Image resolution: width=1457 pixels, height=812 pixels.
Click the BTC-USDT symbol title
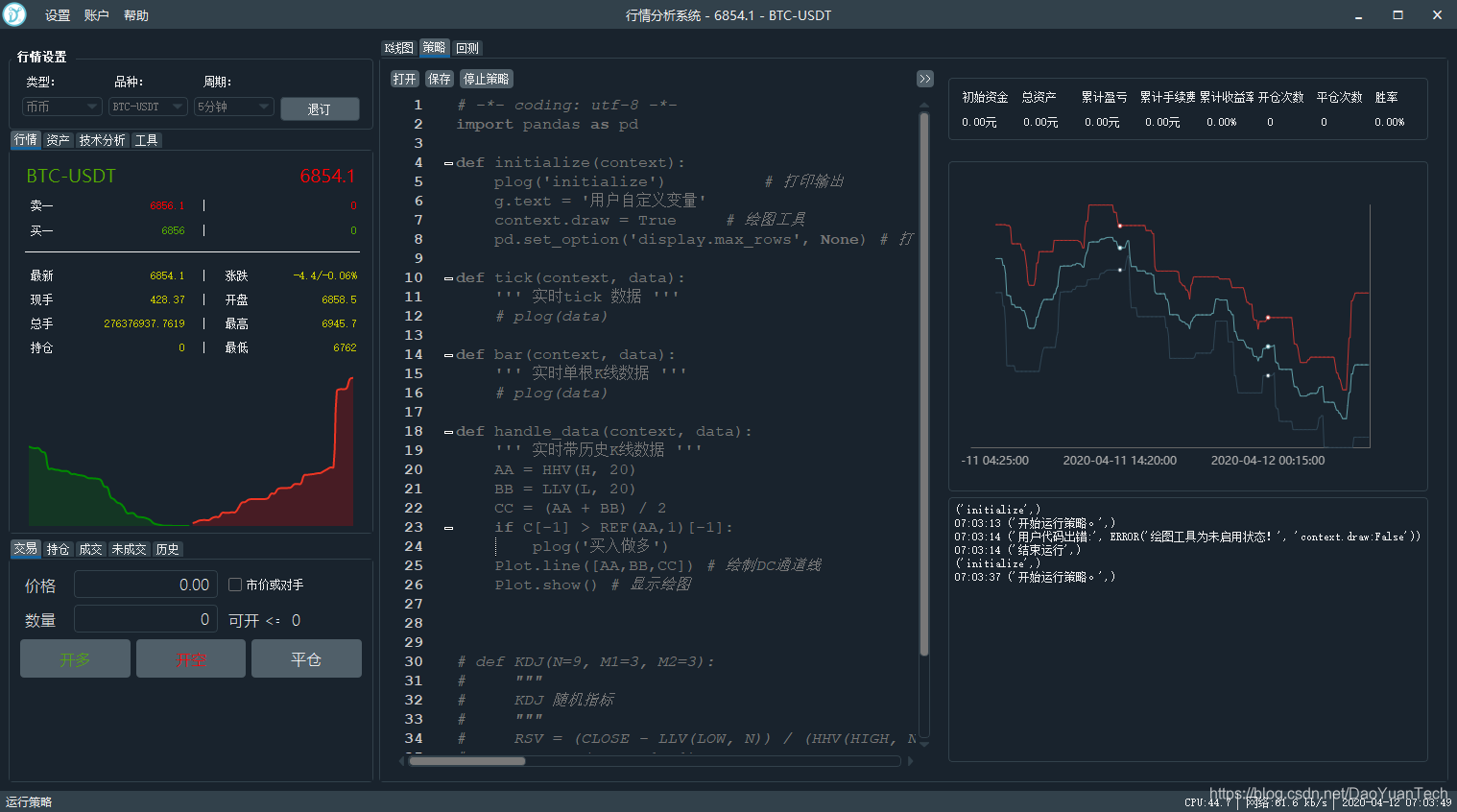[x=71, y=176]
